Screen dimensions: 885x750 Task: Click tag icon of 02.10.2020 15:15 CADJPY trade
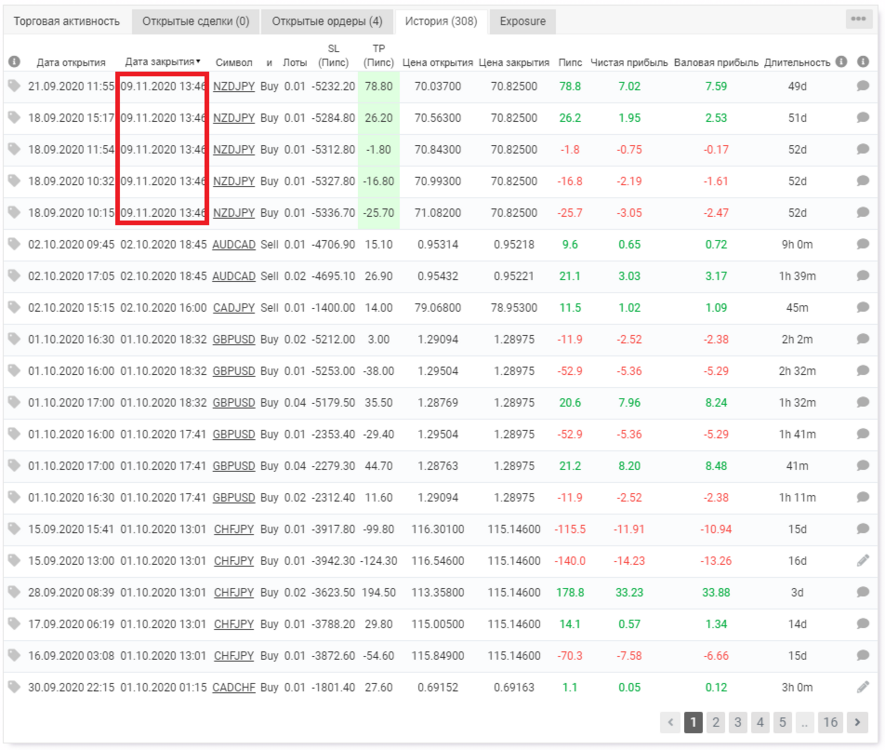(x=14, y=307)
